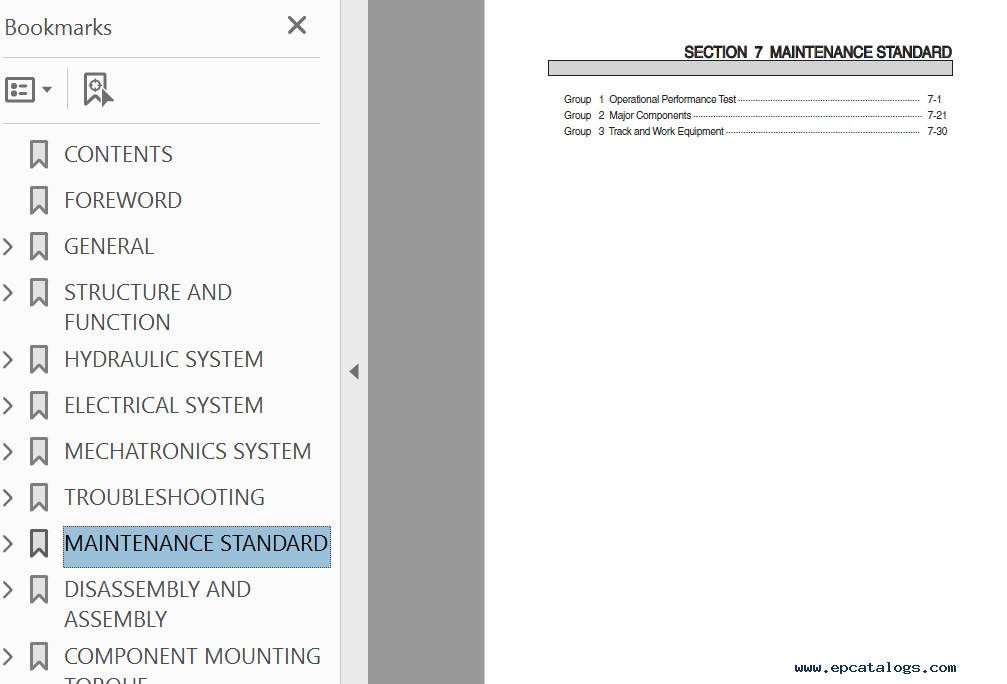Open DISASSEMBLY AND ASSEMBLY bookmark
The height and width of the screenshot is (684, 1007).
tap(157, 604)
